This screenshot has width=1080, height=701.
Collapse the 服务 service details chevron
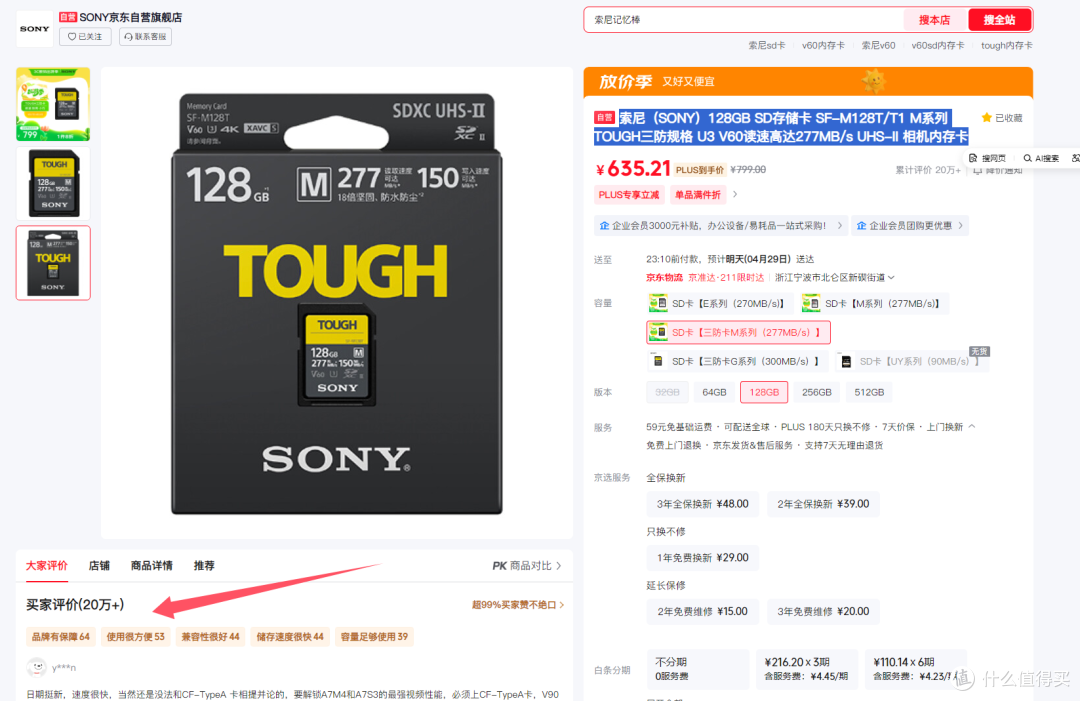point(972,427)
